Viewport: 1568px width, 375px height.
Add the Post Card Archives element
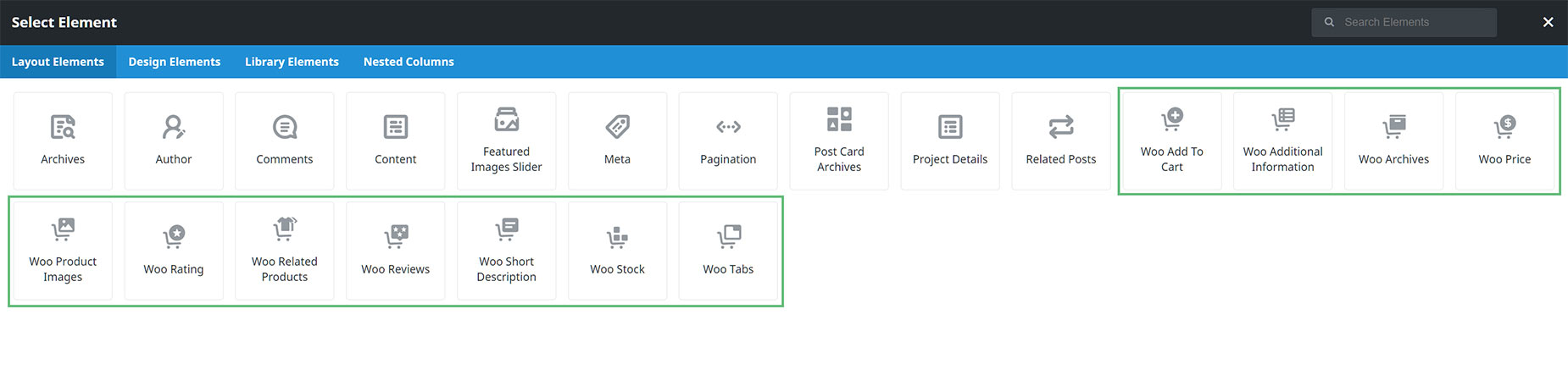click(839, 141)
